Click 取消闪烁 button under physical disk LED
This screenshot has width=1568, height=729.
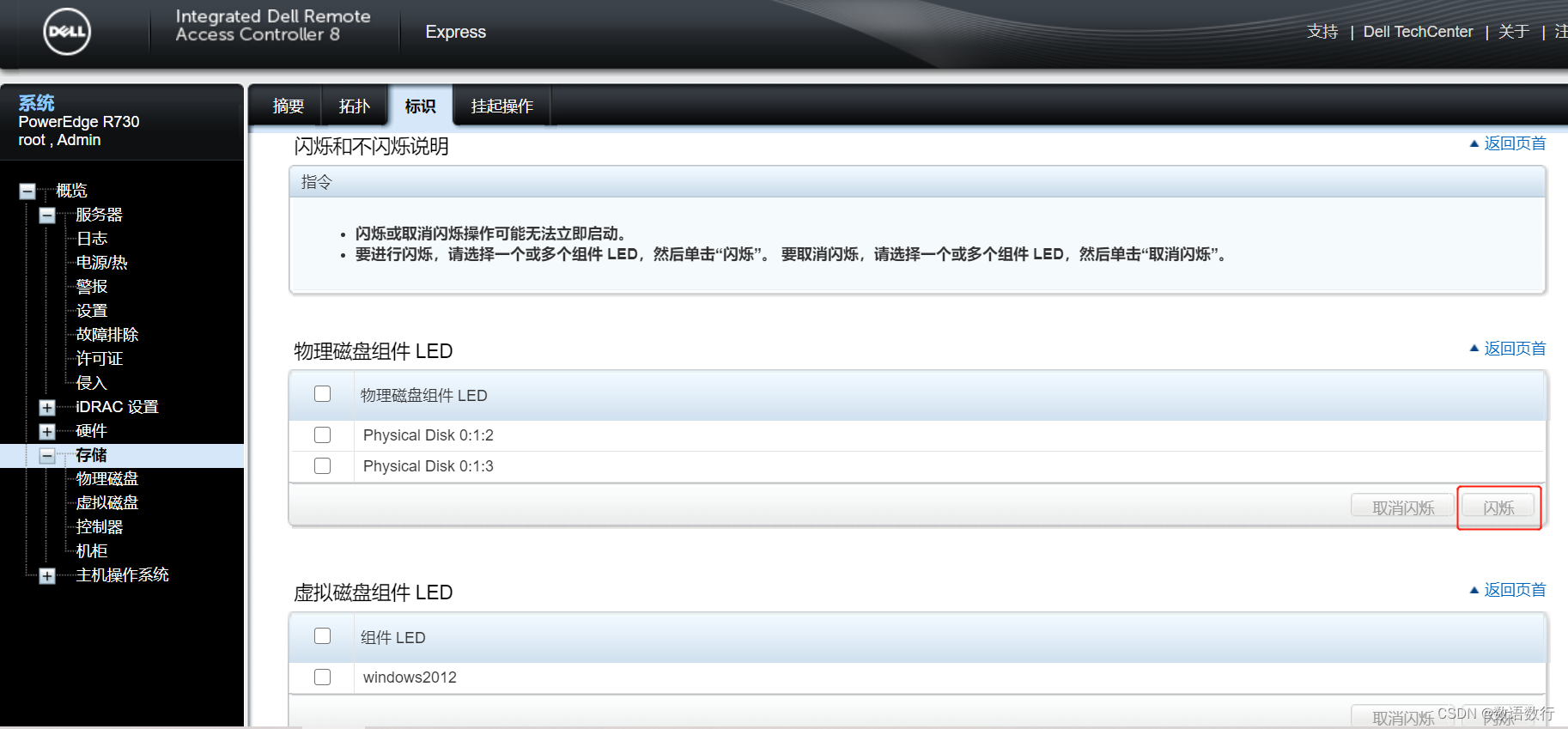(x=1402, y=507)
